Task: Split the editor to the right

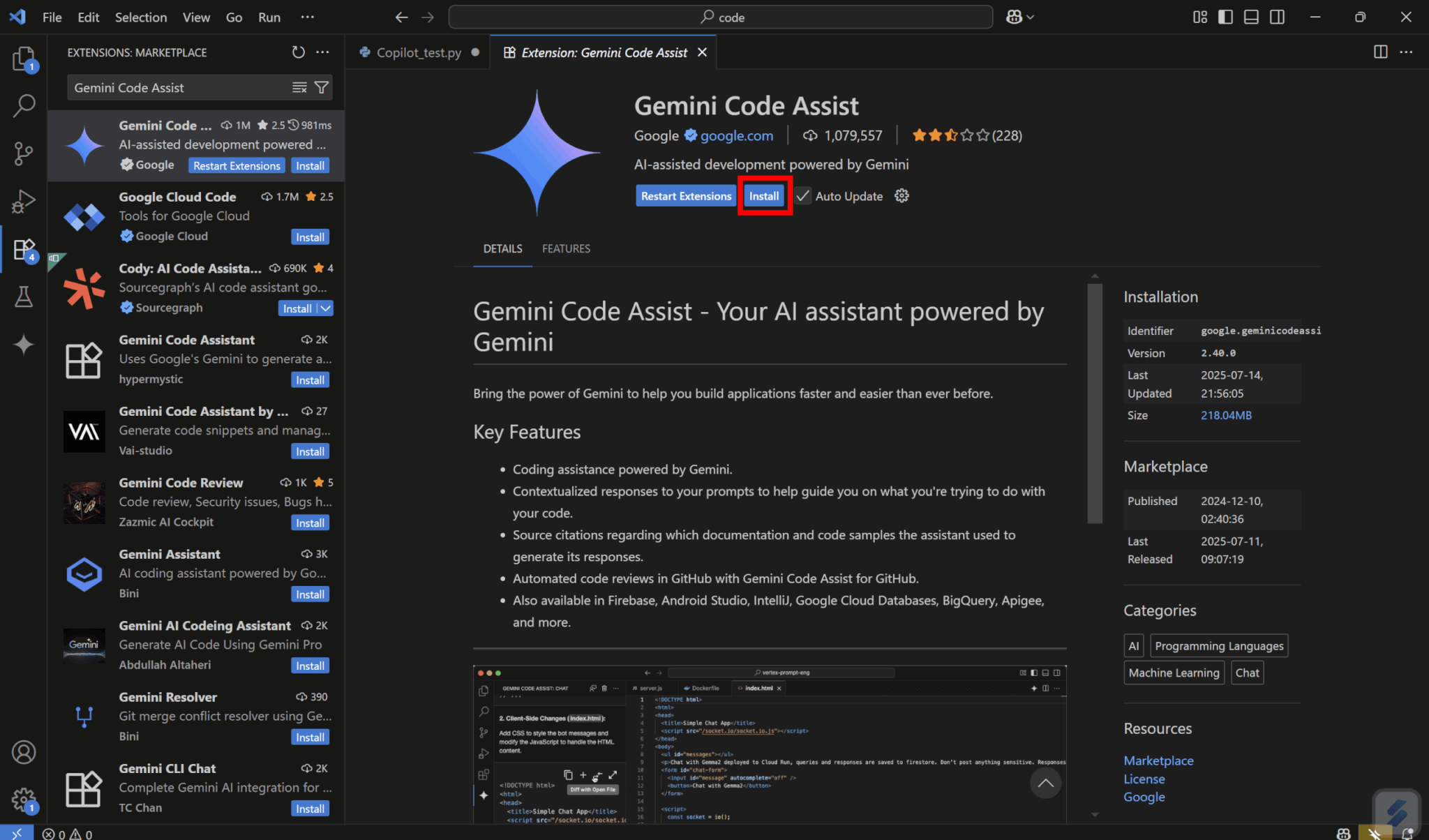Action: click(1380, 52)
